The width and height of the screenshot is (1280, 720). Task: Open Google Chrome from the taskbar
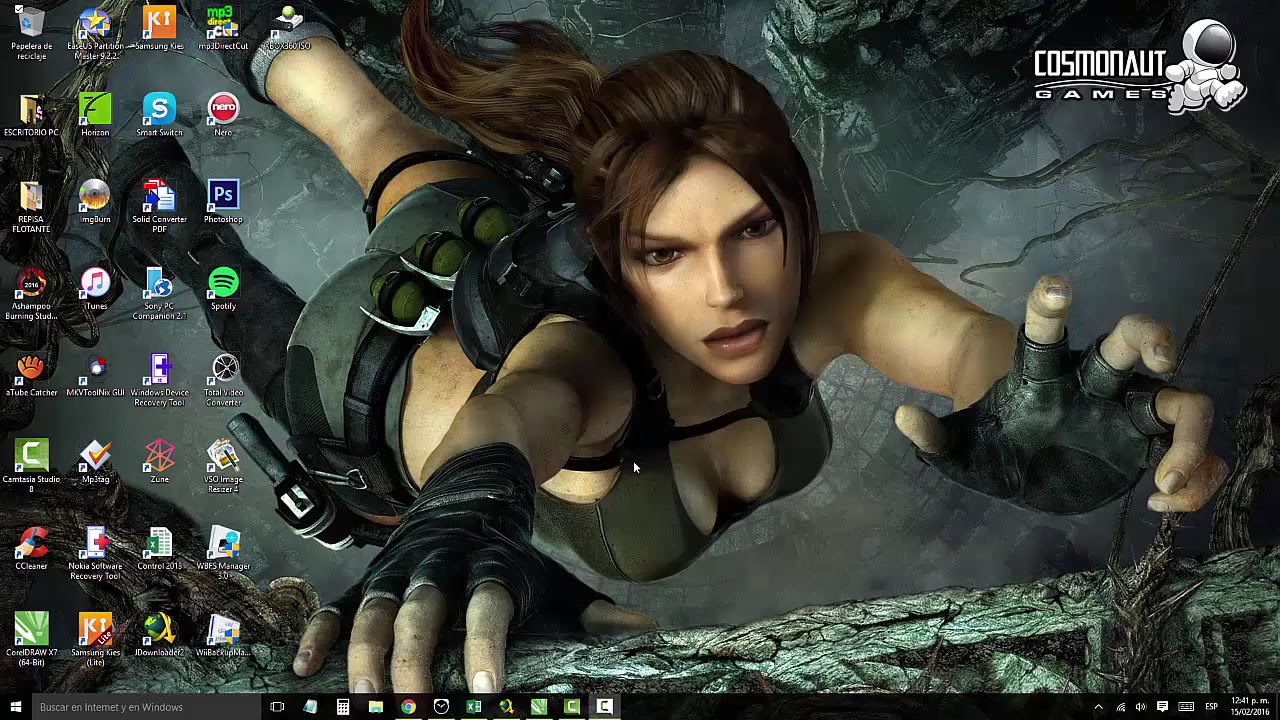pyautogui.click(x=409, y=707)
